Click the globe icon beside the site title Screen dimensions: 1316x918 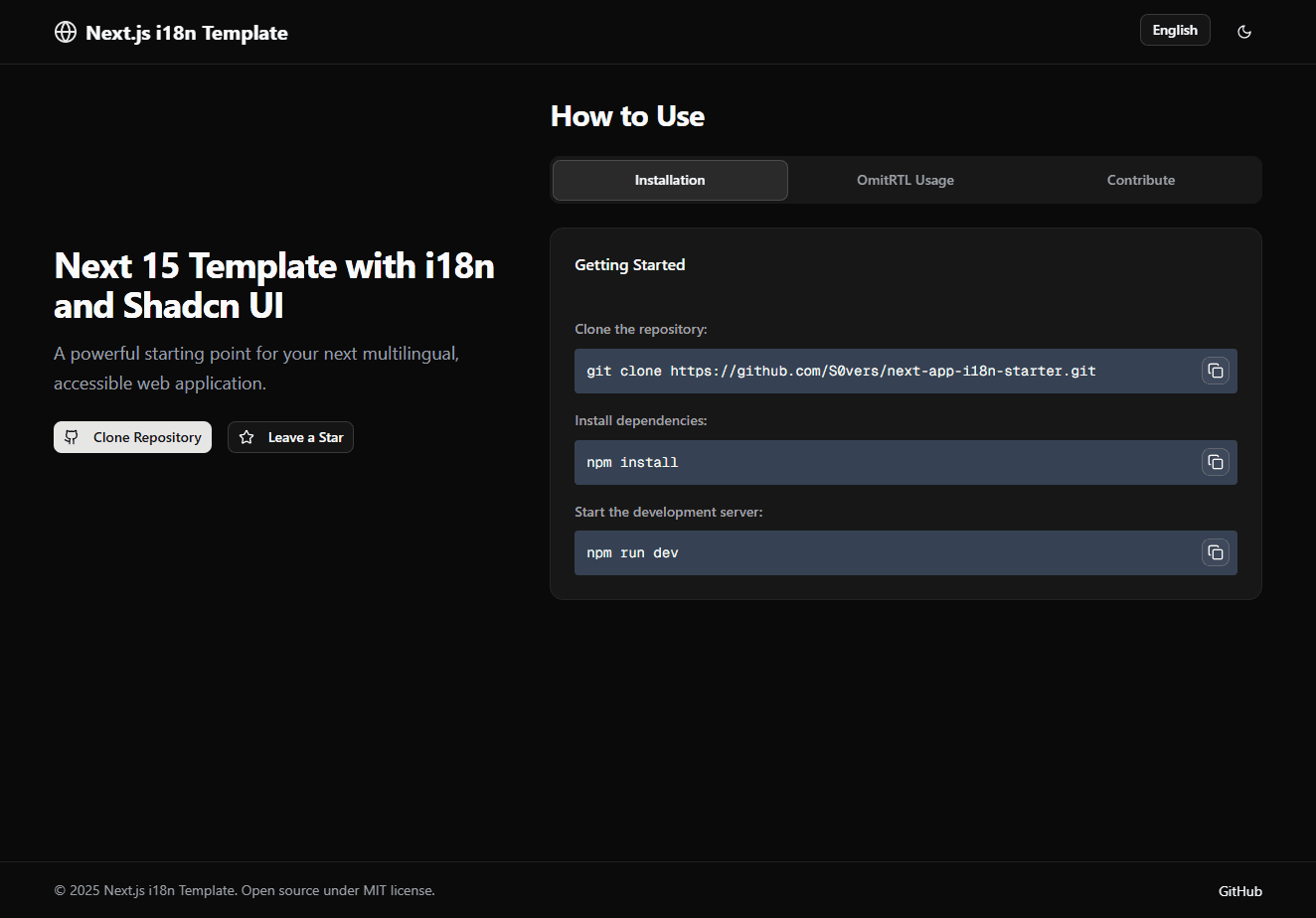65,31
